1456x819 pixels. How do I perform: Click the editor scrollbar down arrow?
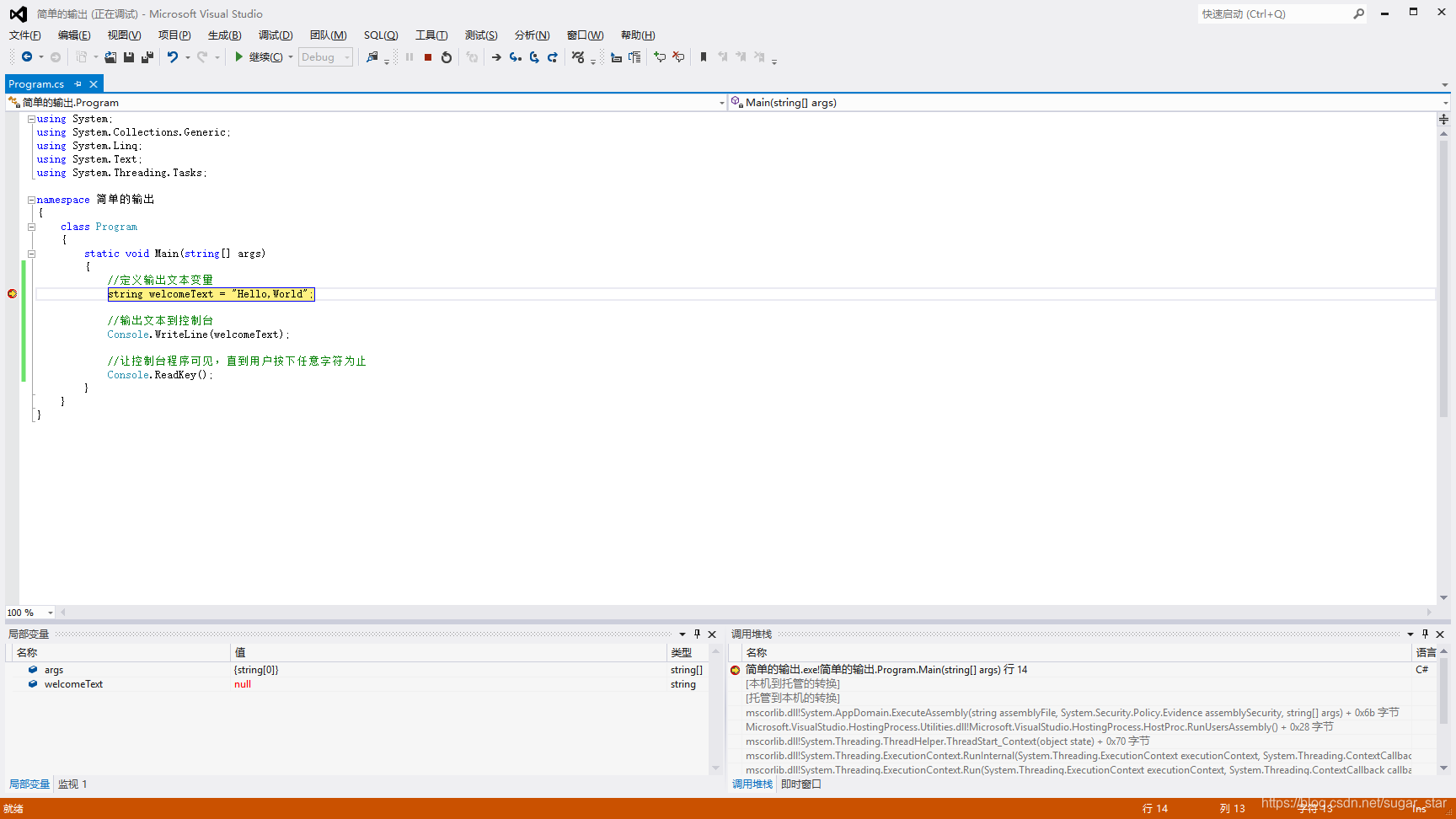click(x=1443, y=597)
